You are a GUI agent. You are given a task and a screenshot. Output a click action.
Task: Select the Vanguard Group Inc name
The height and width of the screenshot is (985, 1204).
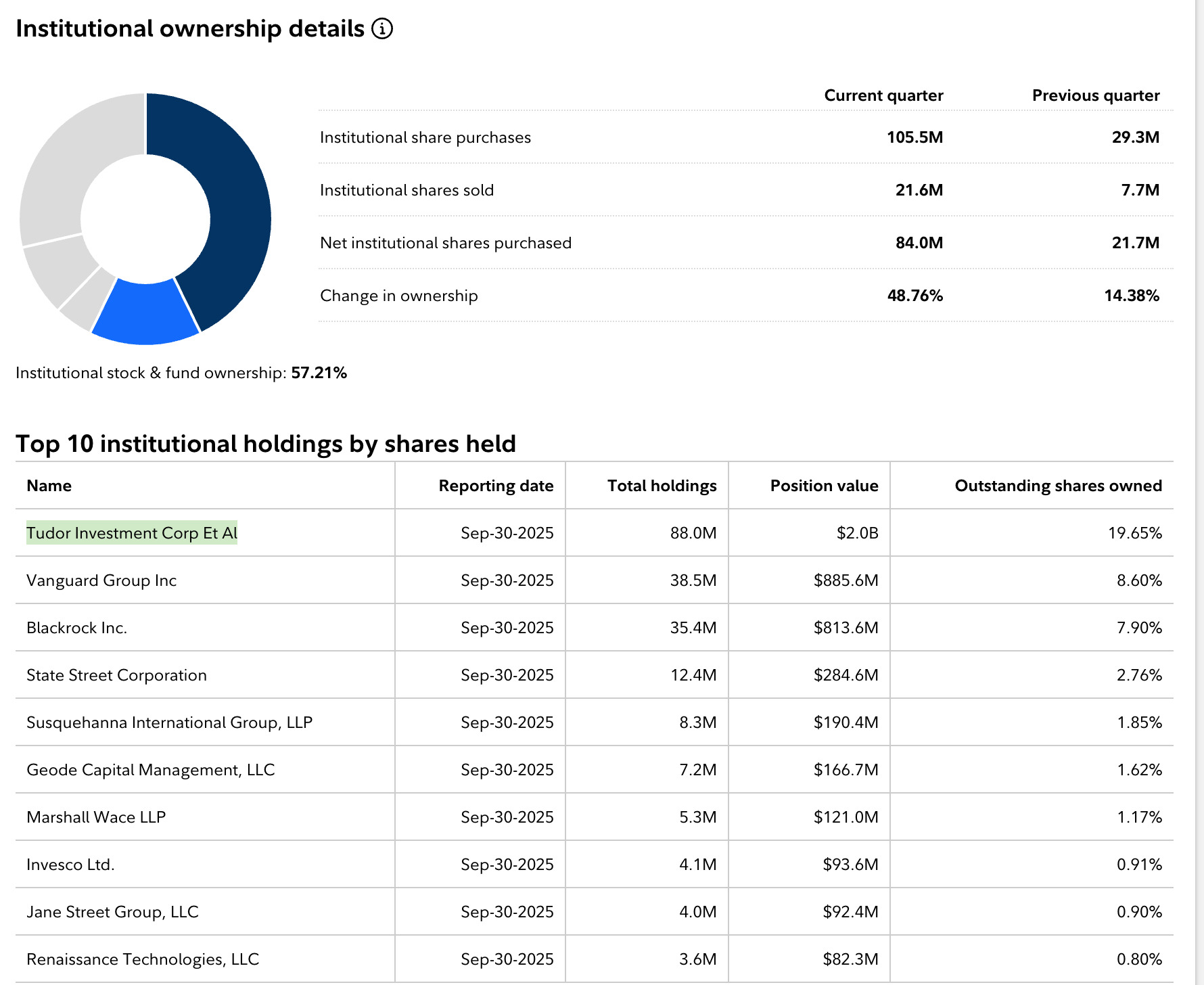(x=101, y=580)
